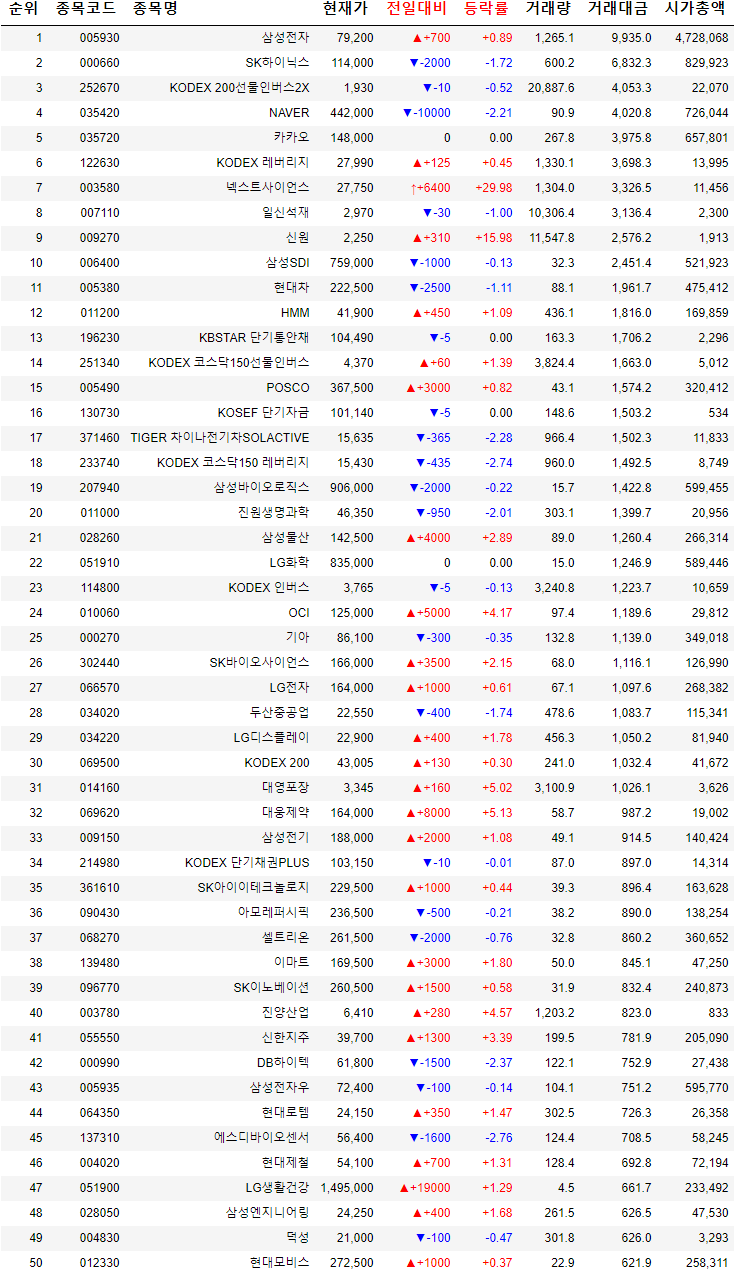Select the NAVER stock name
Viewport: 735px width, 1270px height.
point(289,113)
